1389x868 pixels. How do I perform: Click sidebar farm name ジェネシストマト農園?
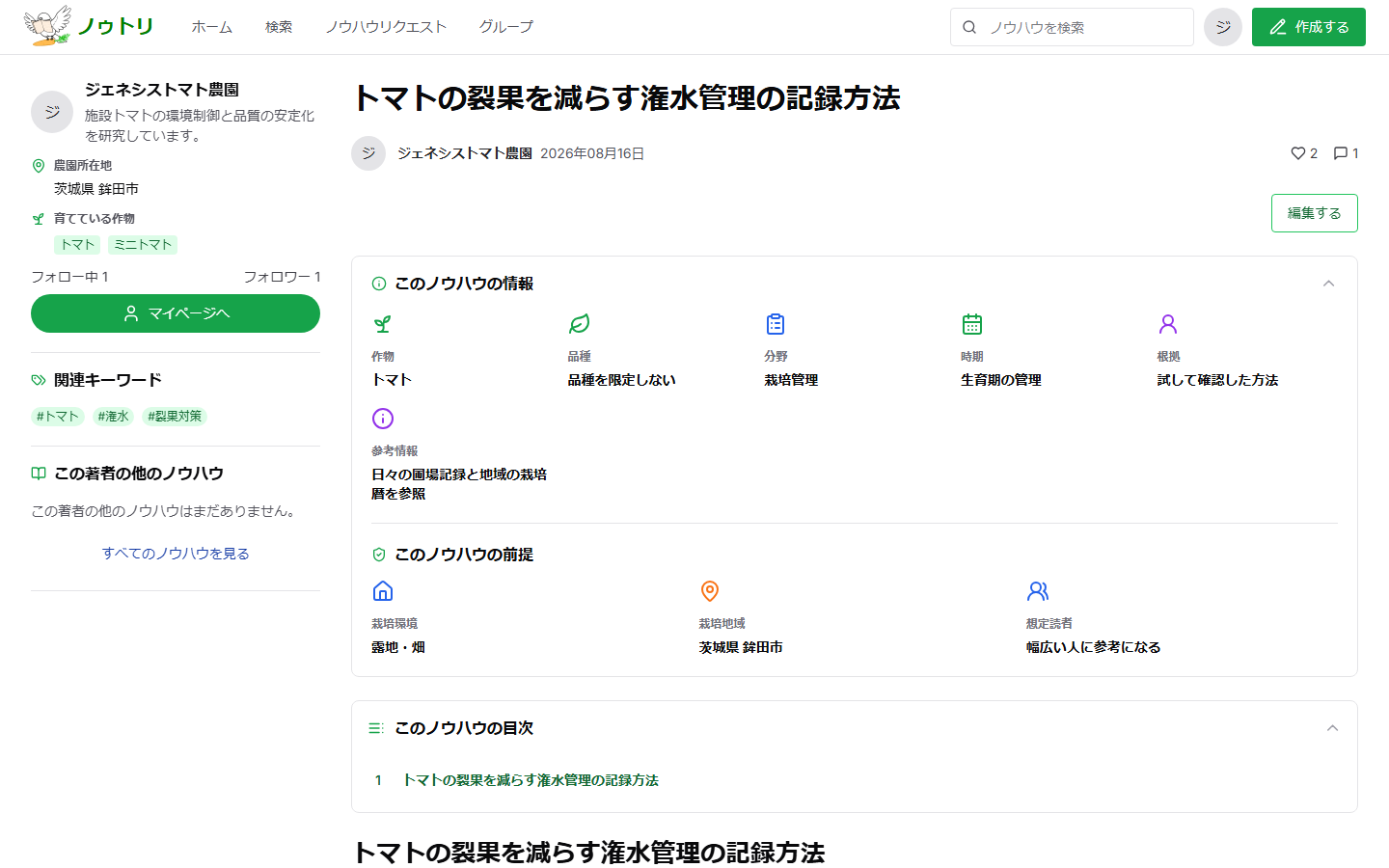pyautogui.click(x=162, y=90)
